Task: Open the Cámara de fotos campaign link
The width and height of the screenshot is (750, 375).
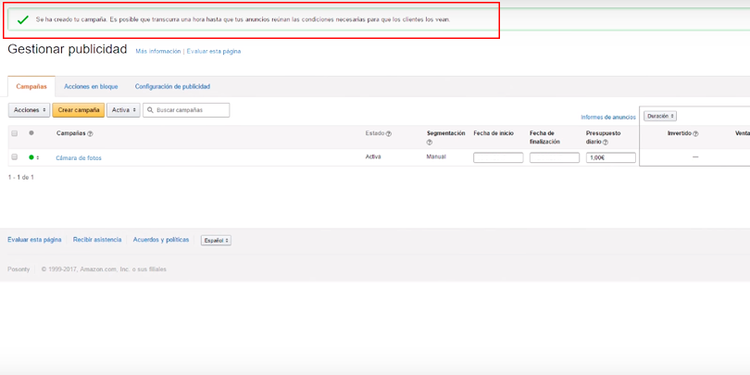Action: point(78,158)
